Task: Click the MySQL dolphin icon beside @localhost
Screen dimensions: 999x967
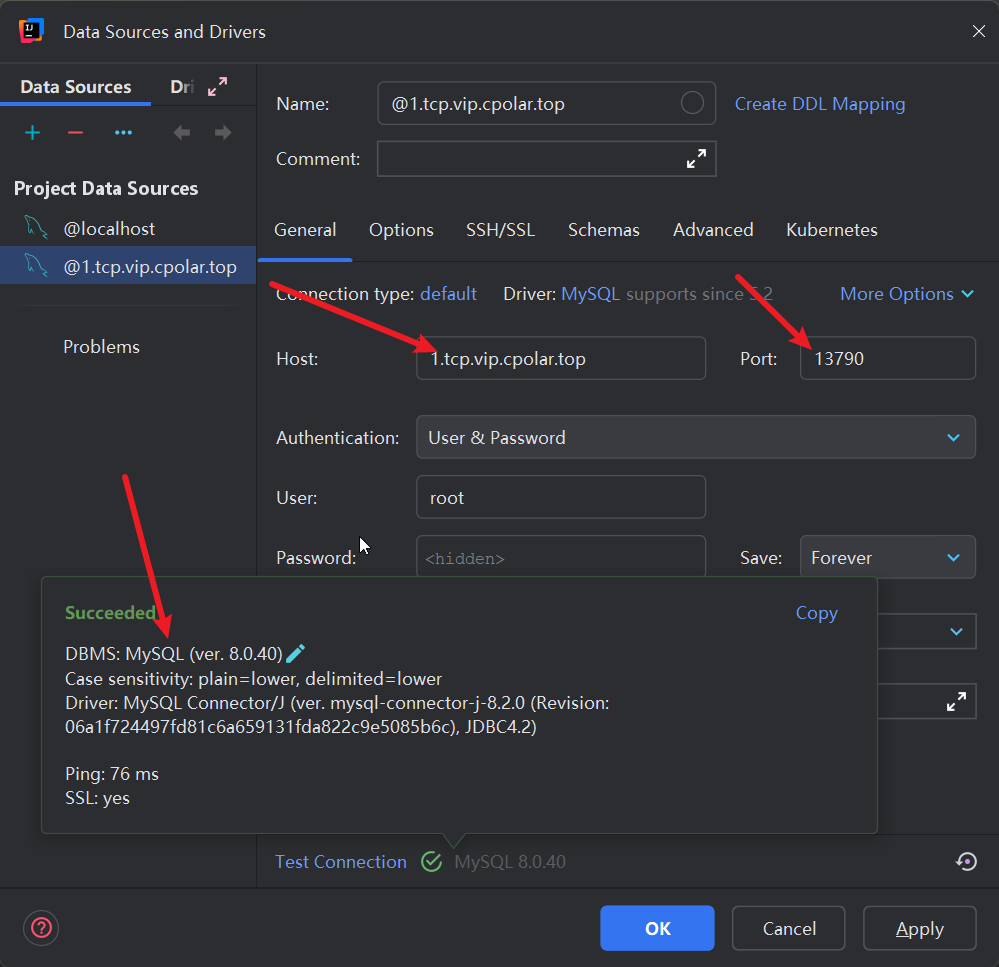Action: (x=36, y=227)
